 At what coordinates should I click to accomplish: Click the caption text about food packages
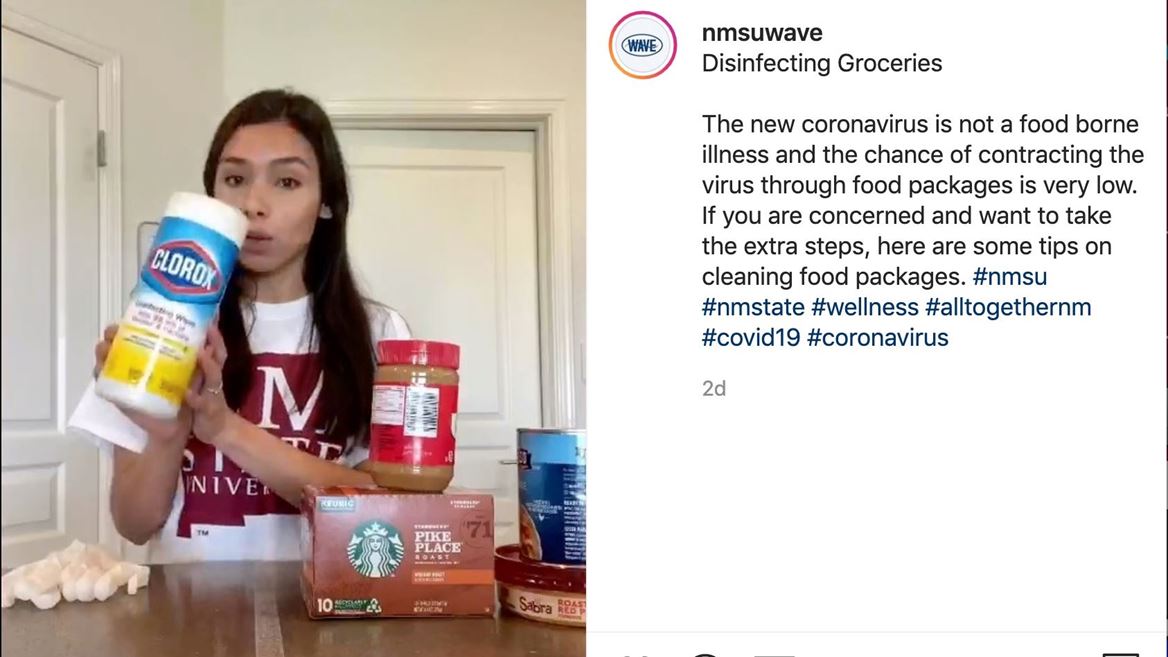click(x=922, y=200)
